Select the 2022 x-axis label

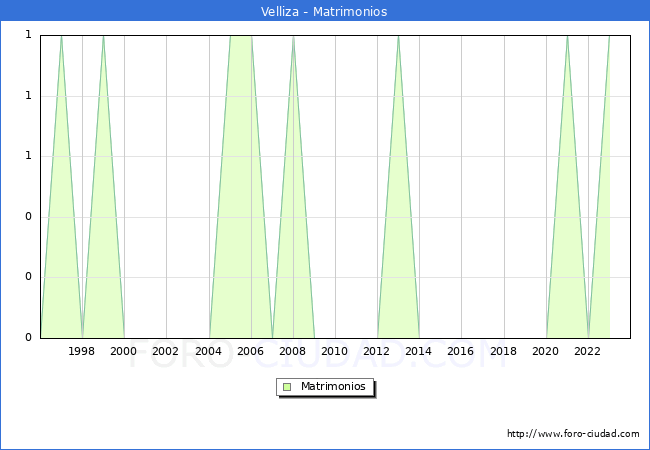[x=587, y=352]
